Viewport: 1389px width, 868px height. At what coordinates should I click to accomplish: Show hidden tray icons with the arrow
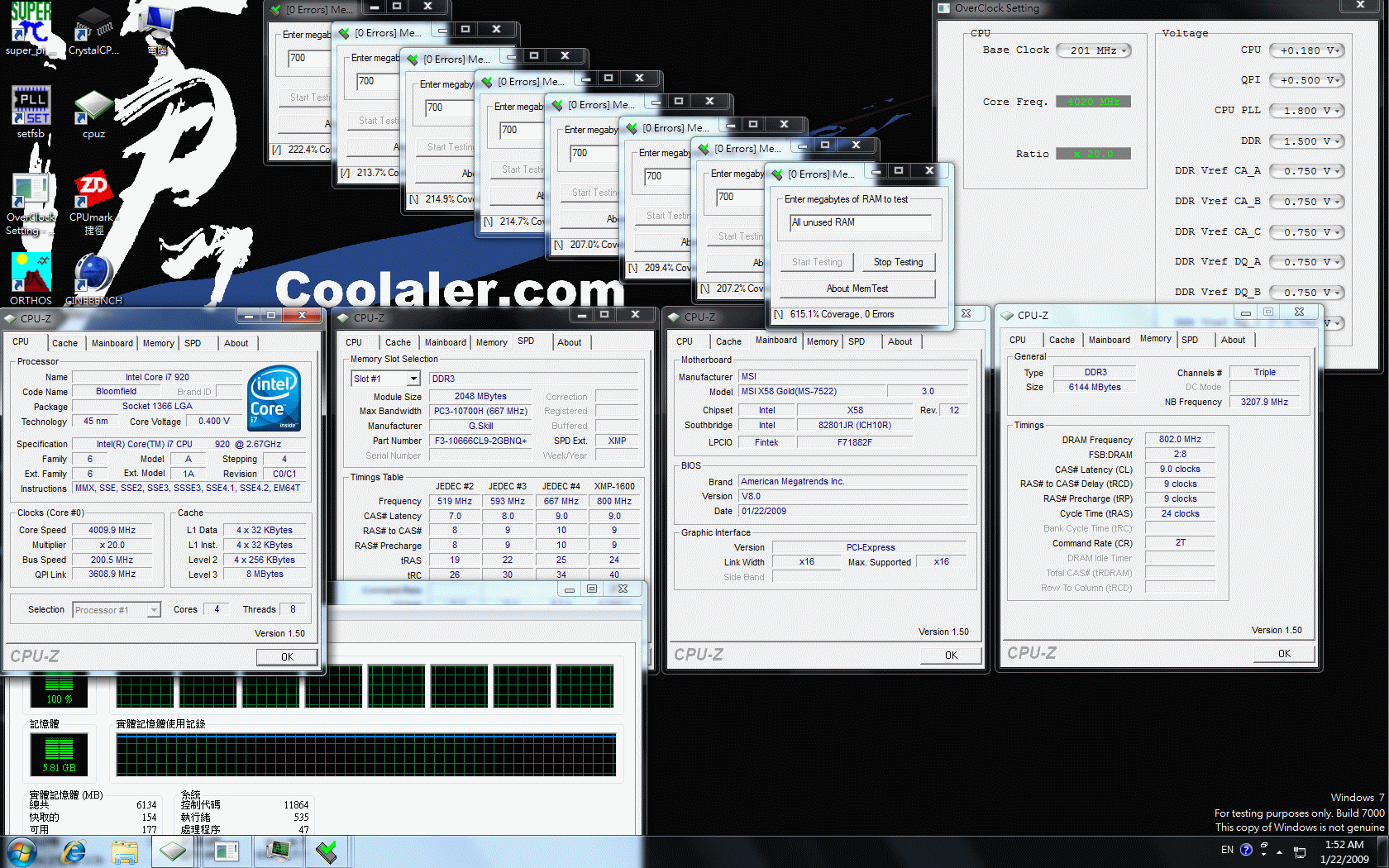coord(1279,851)
